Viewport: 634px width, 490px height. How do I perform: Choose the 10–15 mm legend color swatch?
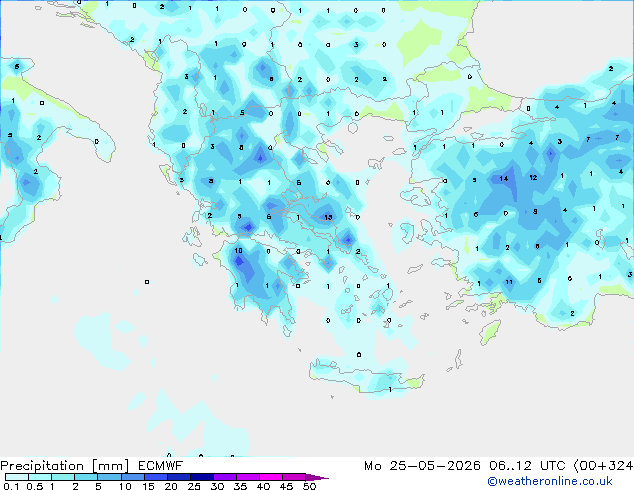(132, 477)
